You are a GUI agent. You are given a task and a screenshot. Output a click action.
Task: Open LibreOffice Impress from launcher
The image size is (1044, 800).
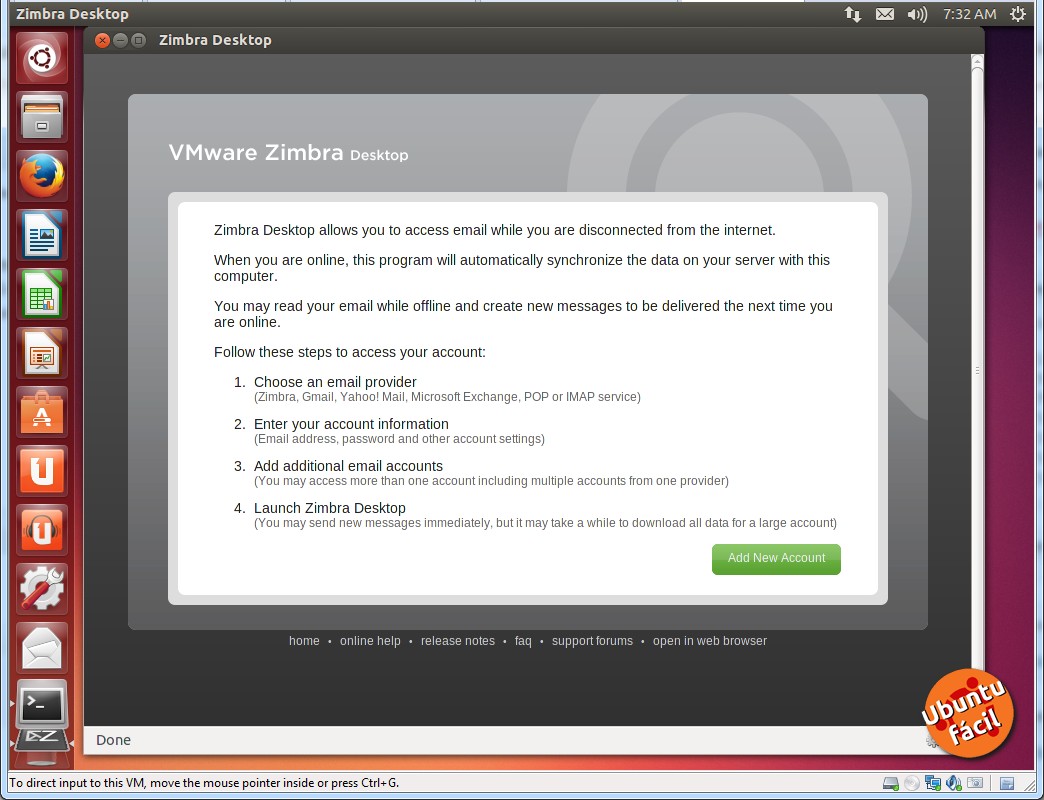tap(42, 353)
